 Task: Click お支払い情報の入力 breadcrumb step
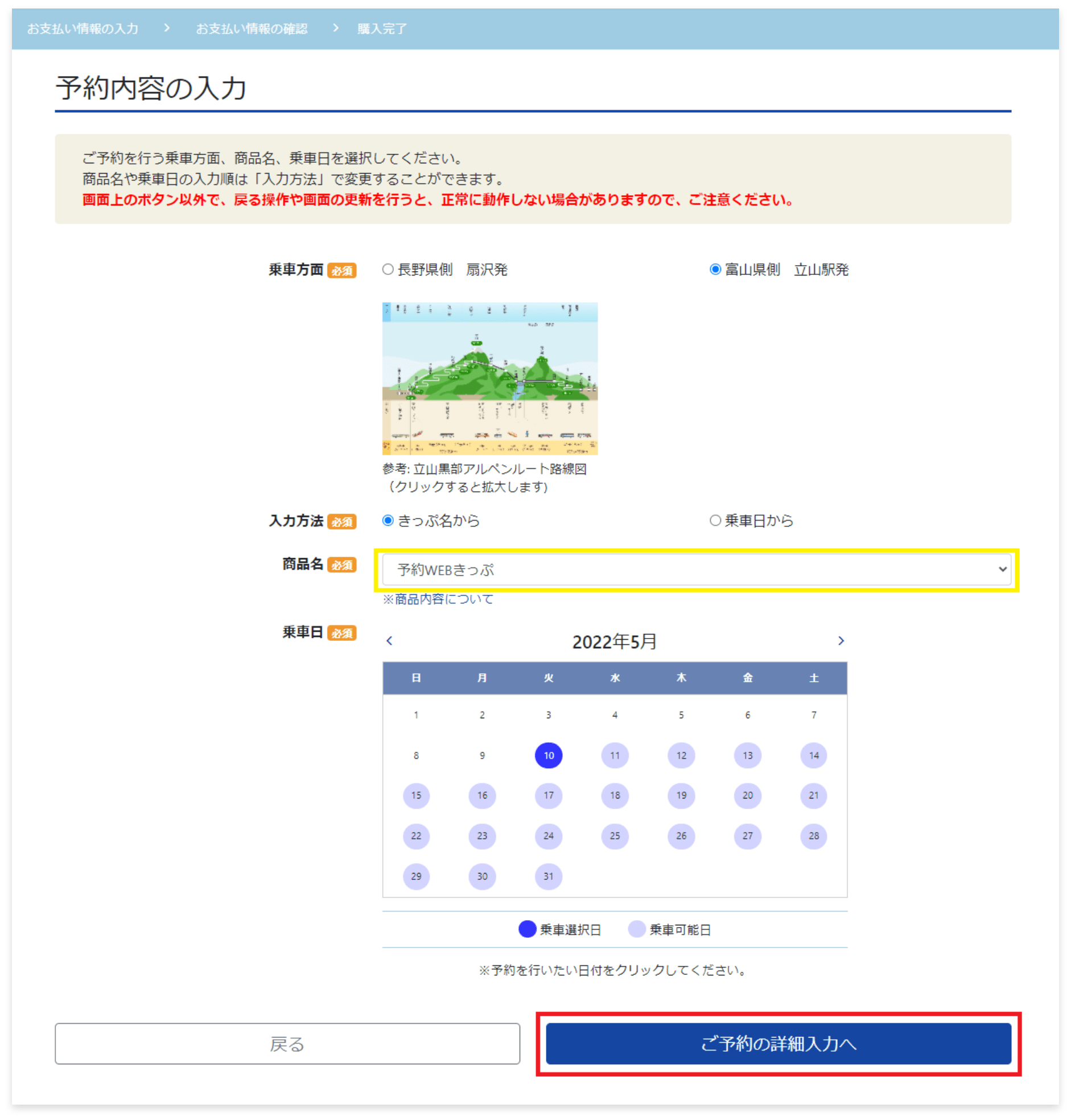[x=83, y=28]
